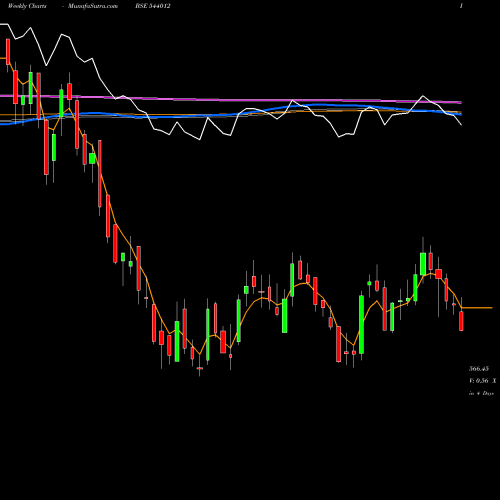This screenshot has width=500, height=500.
Task: Click the last red weekly candlestick
Action: 461,321
